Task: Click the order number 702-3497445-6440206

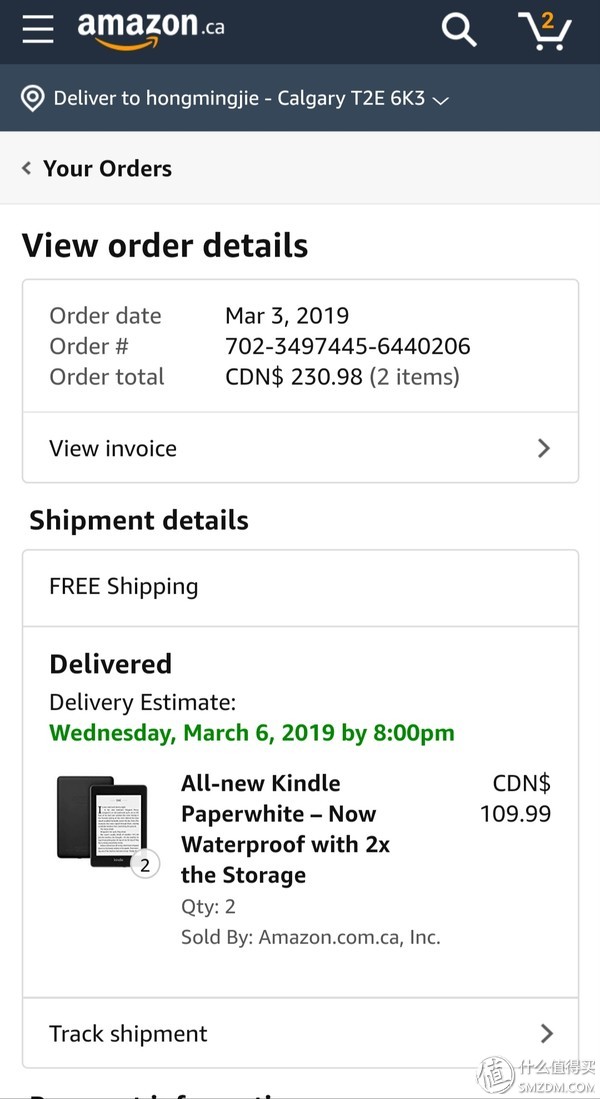Action: tap(347, 346)
